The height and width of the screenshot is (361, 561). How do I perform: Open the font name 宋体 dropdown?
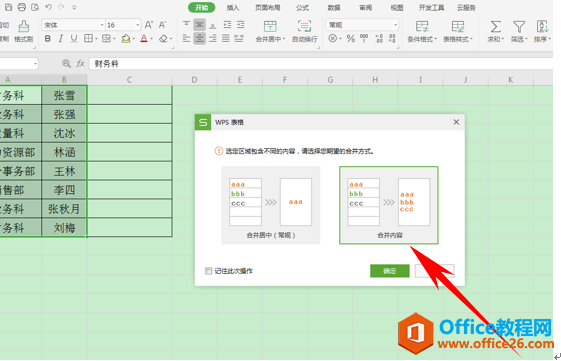pyautogui.click(x=102, y=25)
